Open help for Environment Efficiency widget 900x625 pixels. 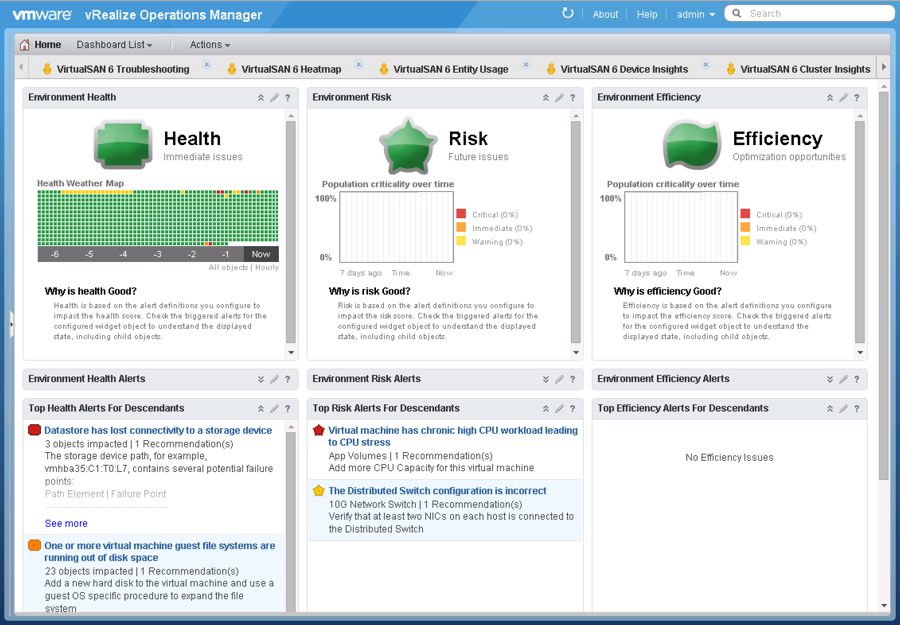(x=856, y=98)
